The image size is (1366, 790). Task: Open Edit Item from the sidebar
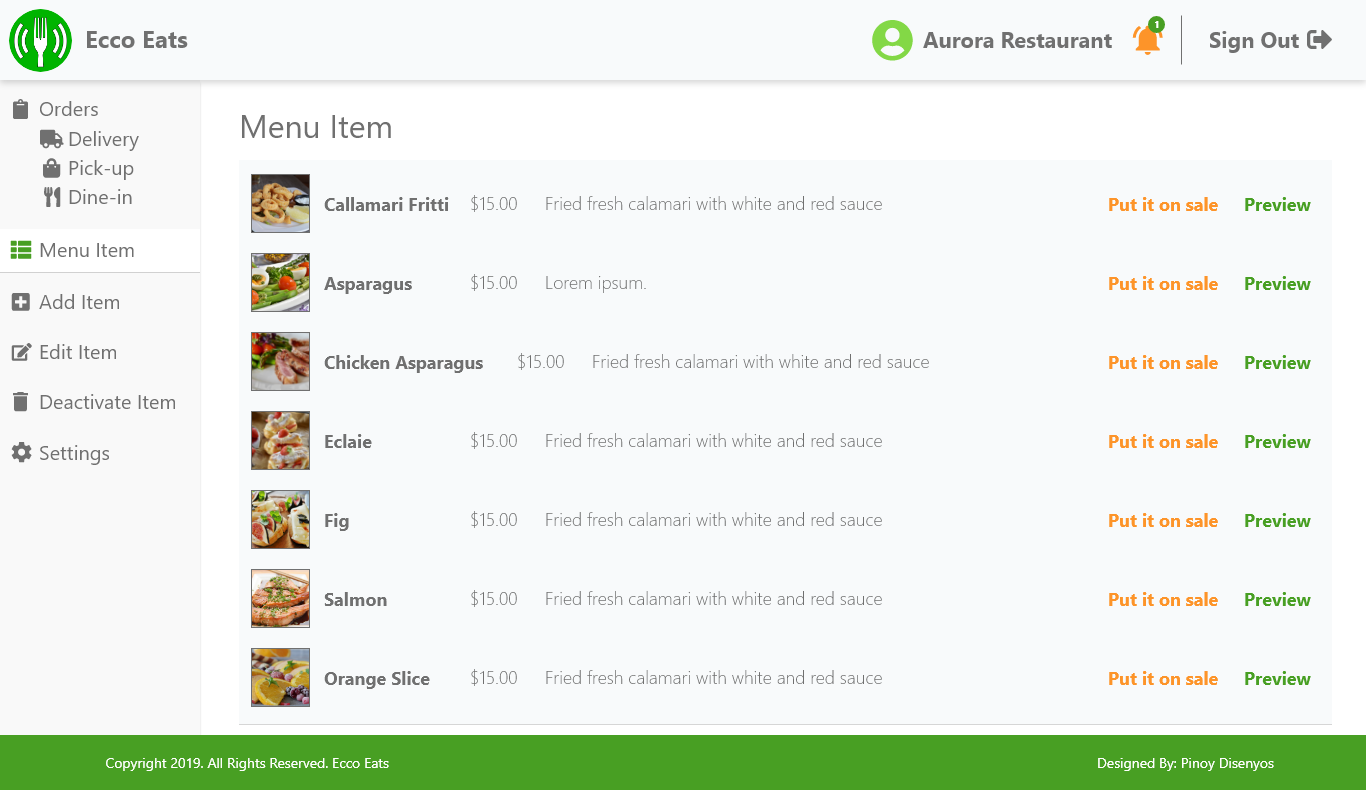click(x=77, y=352)
